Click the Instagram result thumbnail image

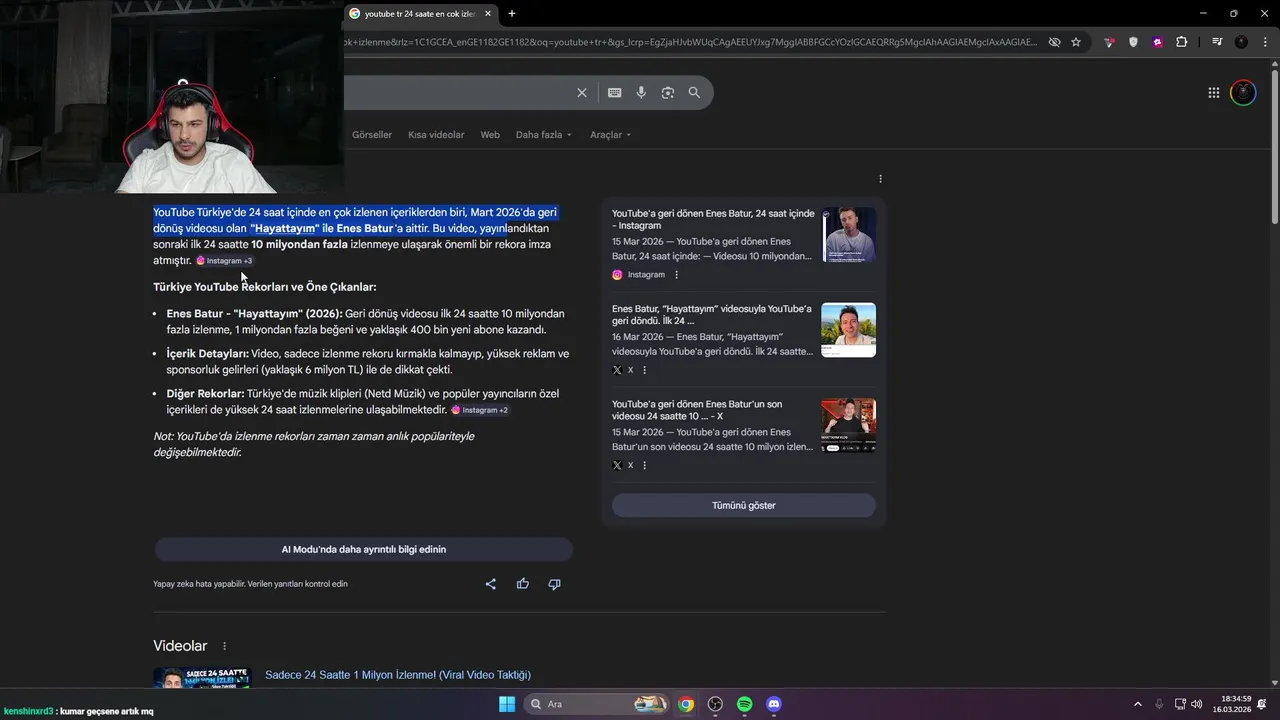[x=849, y=234]
